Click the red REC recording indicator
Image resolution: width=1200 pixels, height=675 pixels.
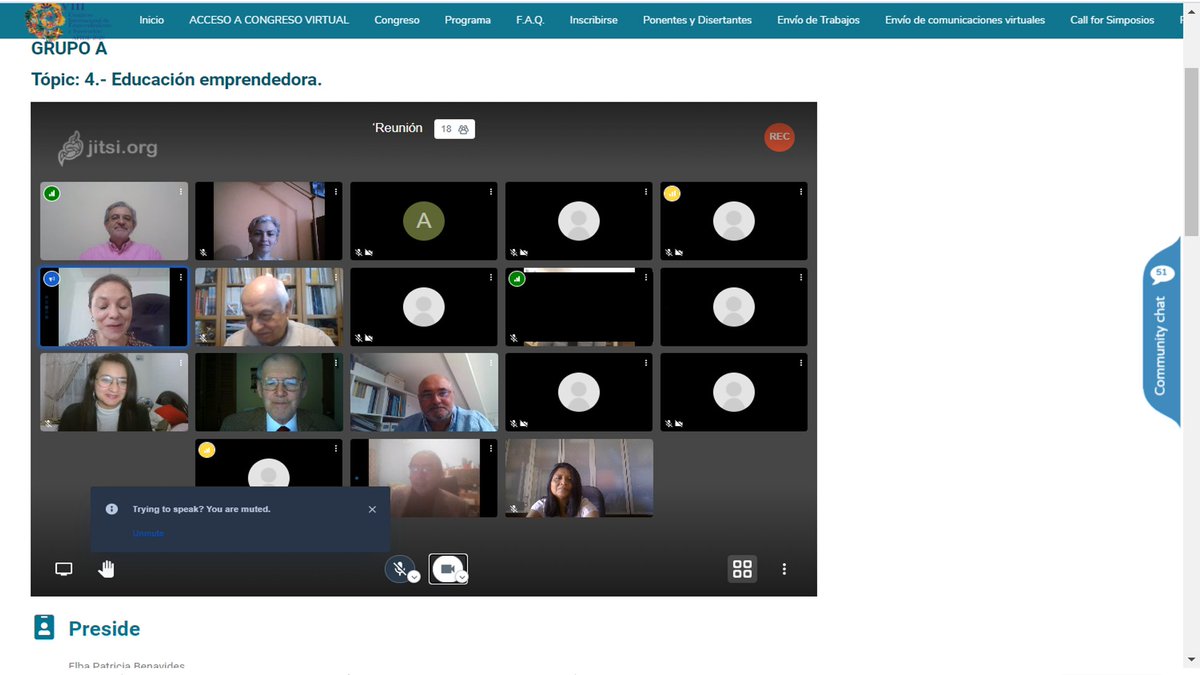click(779, 137)
